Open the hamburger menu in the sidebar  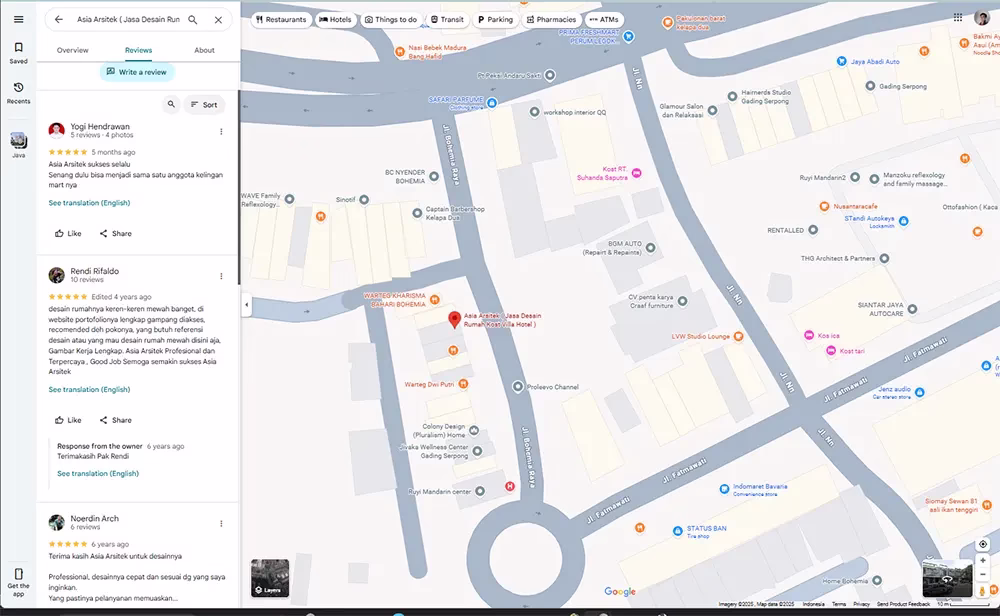(x=18, y=19)
